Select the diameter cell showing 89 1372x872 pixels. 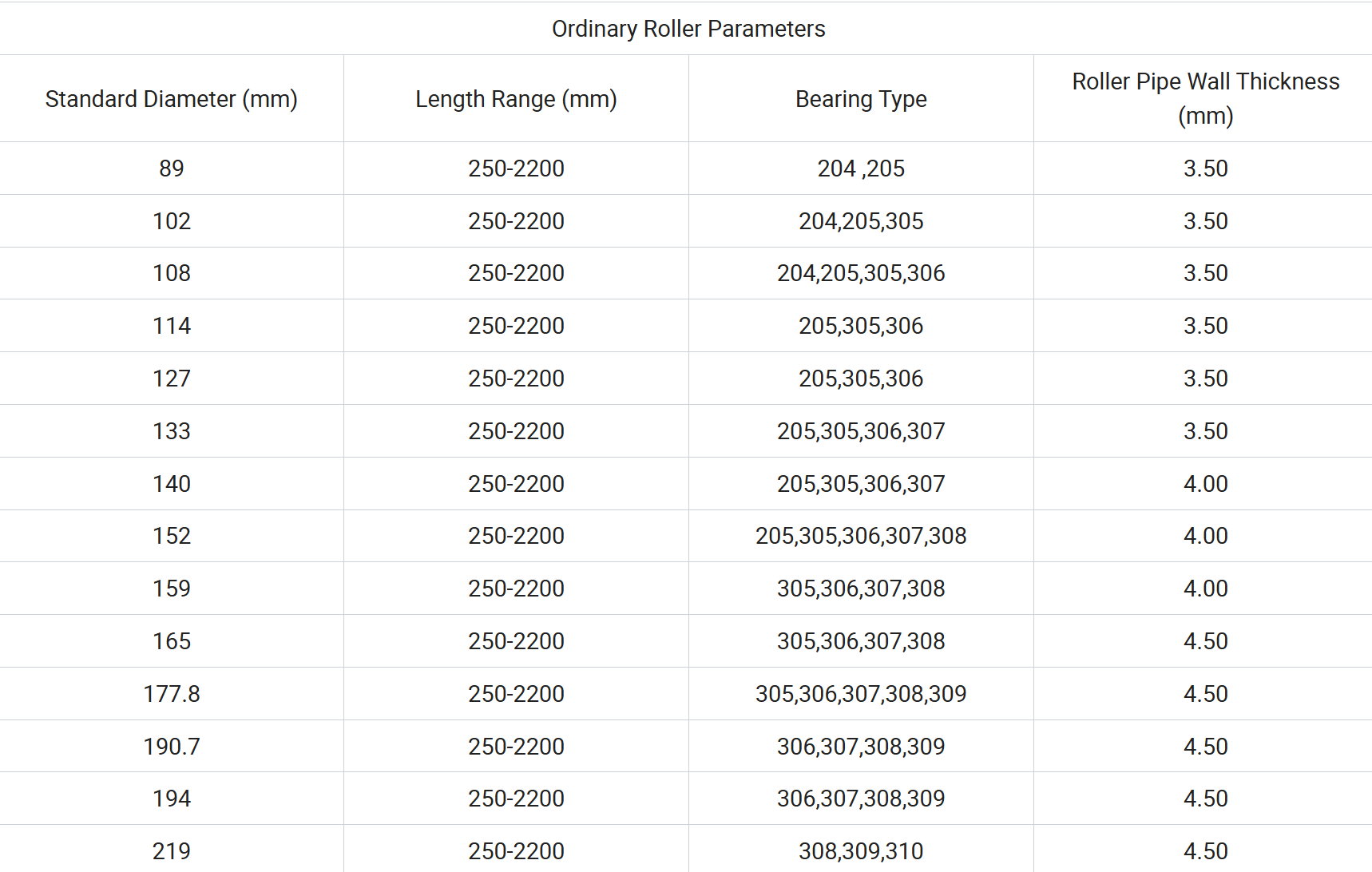coord(172,168)
